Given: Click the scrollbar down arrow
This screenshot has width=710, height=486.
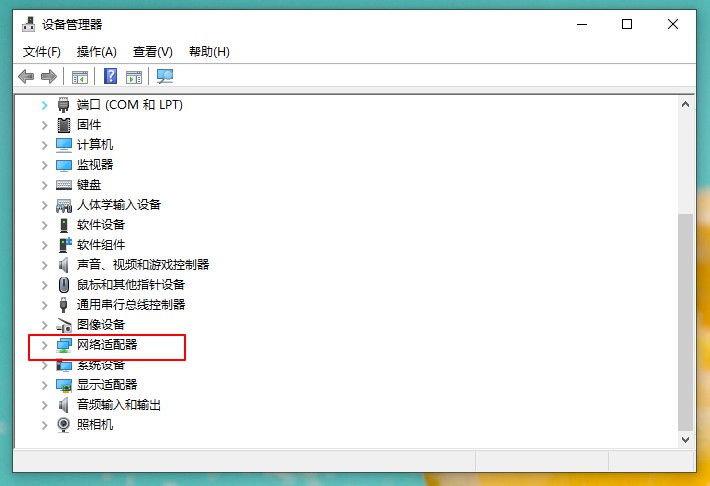Looking at the screenshot, I should (686, 439).
